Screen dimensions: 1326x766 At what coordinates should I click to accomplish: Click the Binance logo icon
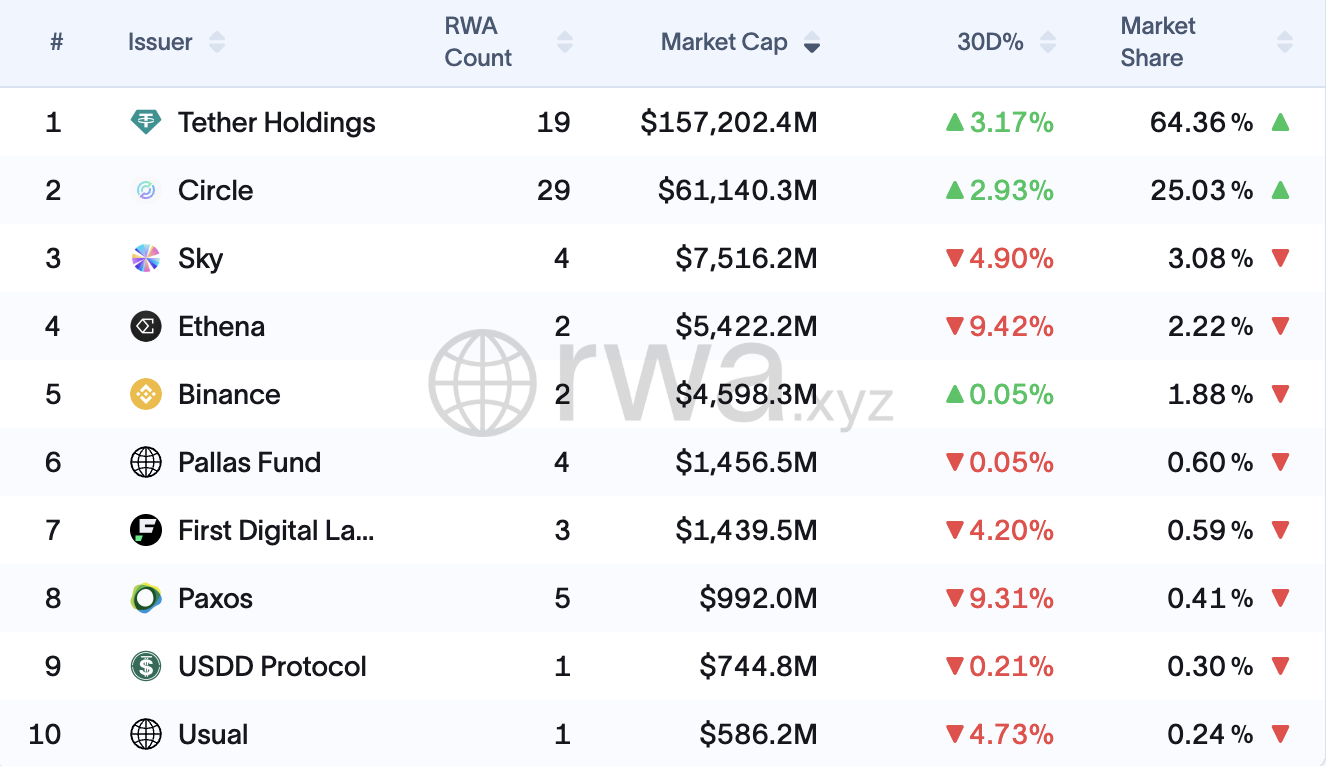(x=146, y=394)
